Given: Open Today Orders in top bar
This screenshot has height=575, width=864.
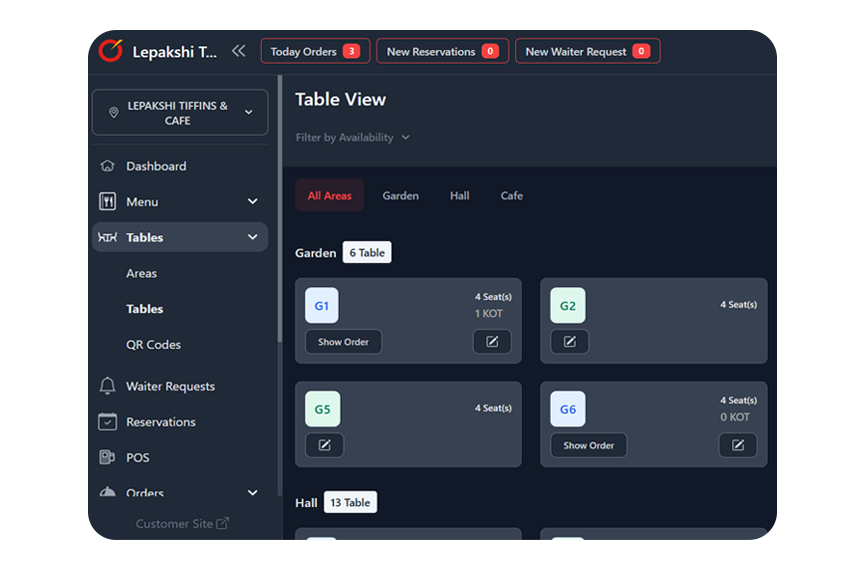Looking at the screenshot, I should point(315,51).
